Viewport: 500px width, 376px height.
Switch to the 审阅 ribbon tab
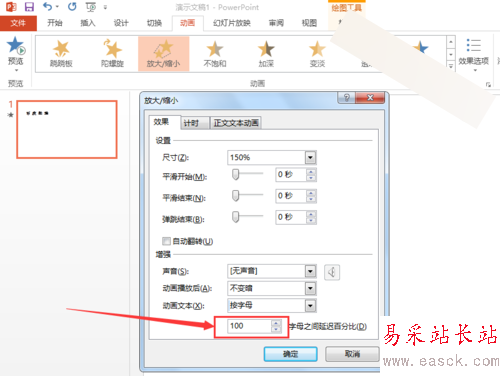click(x=276, y=23)
